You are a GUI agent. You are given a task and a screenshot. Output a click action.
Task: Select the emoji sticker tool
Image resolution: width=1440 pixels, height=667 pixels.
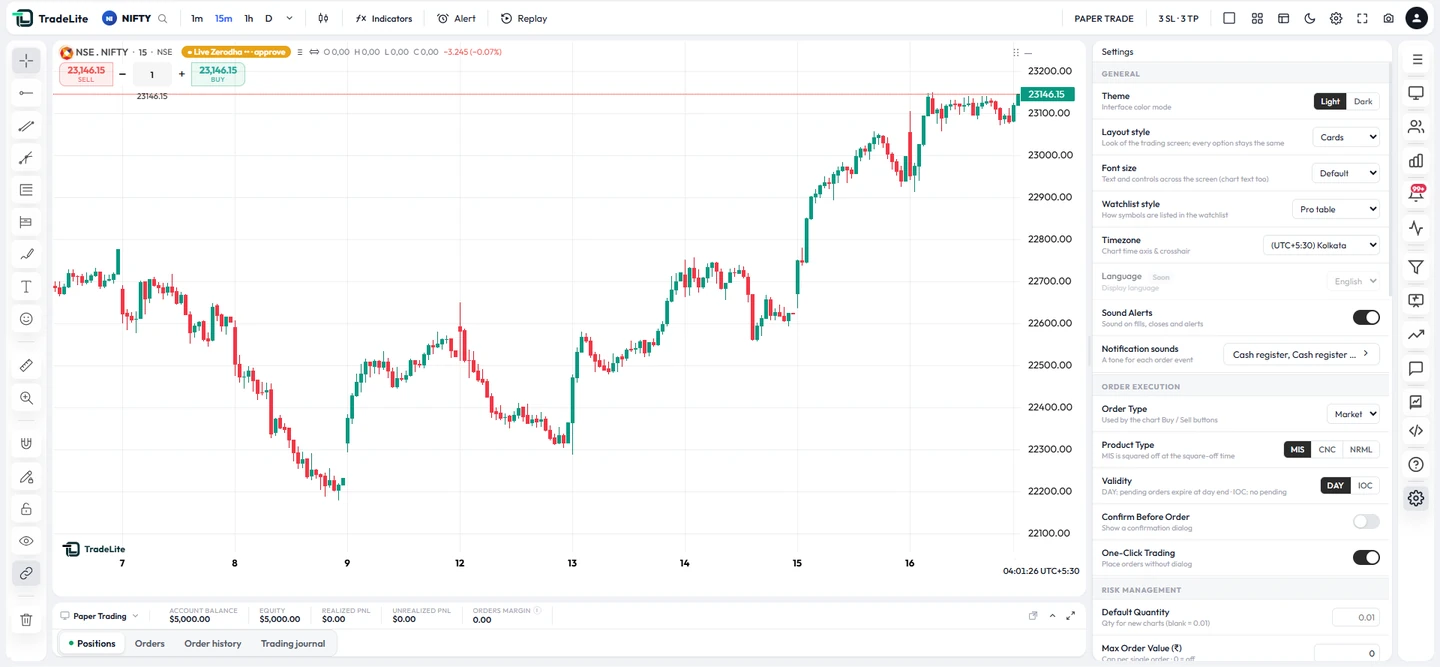pos(27,319)
